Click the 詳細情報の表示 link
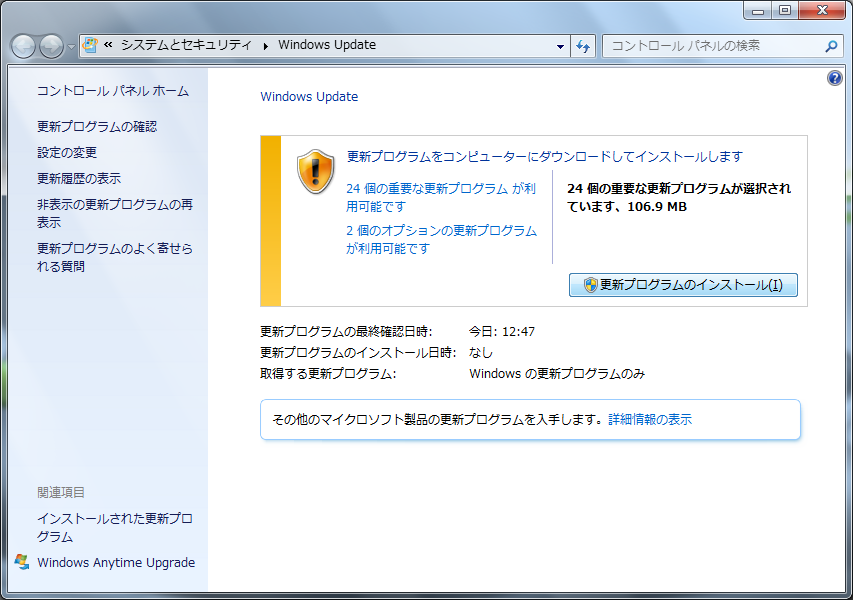Screen dimensions: 853x600 [x=650, y=419]
